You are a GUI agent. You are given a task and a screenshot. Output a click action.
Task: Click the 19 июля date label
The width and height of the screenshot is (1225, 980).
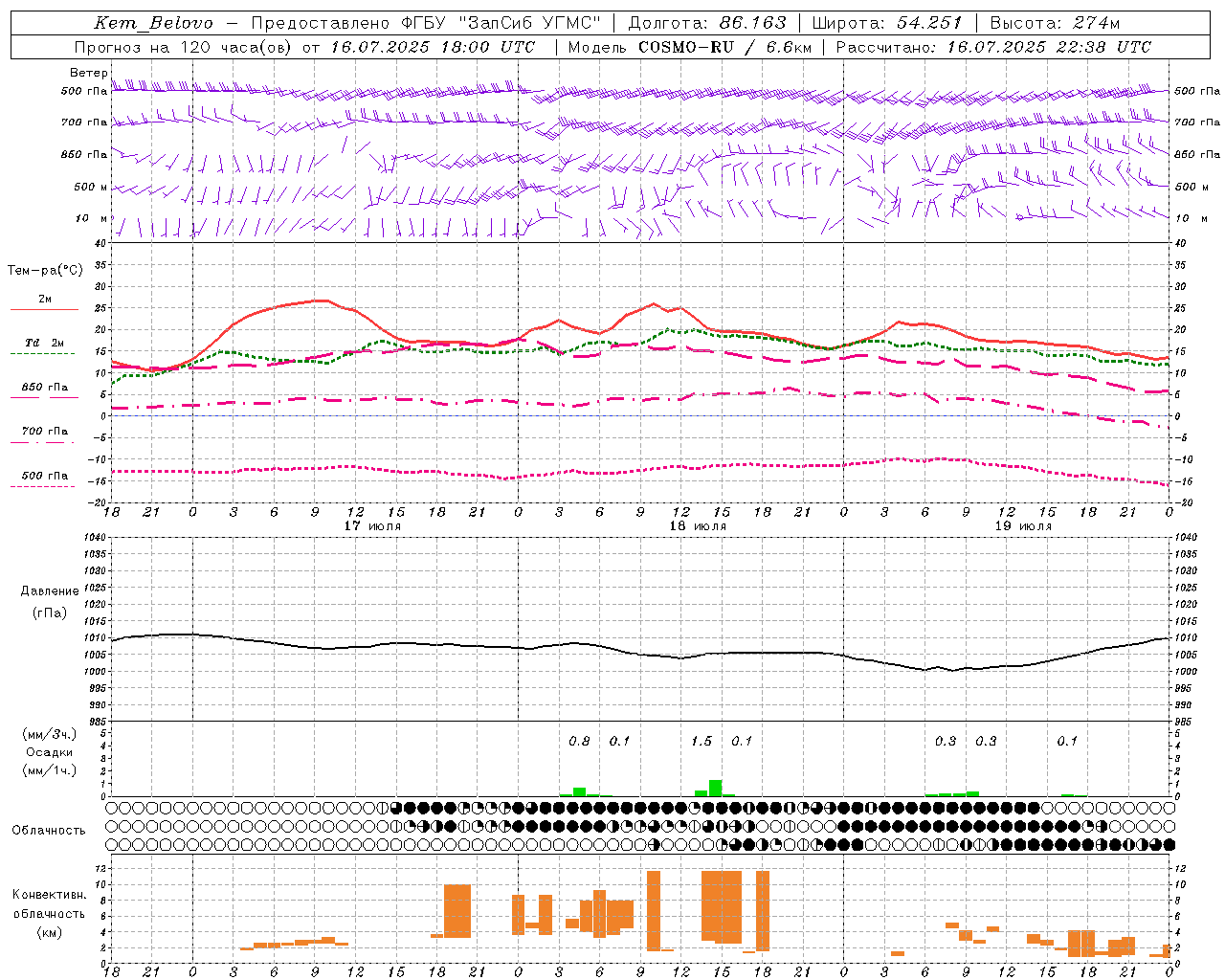pyautogui.click(x=1023, y=526)
